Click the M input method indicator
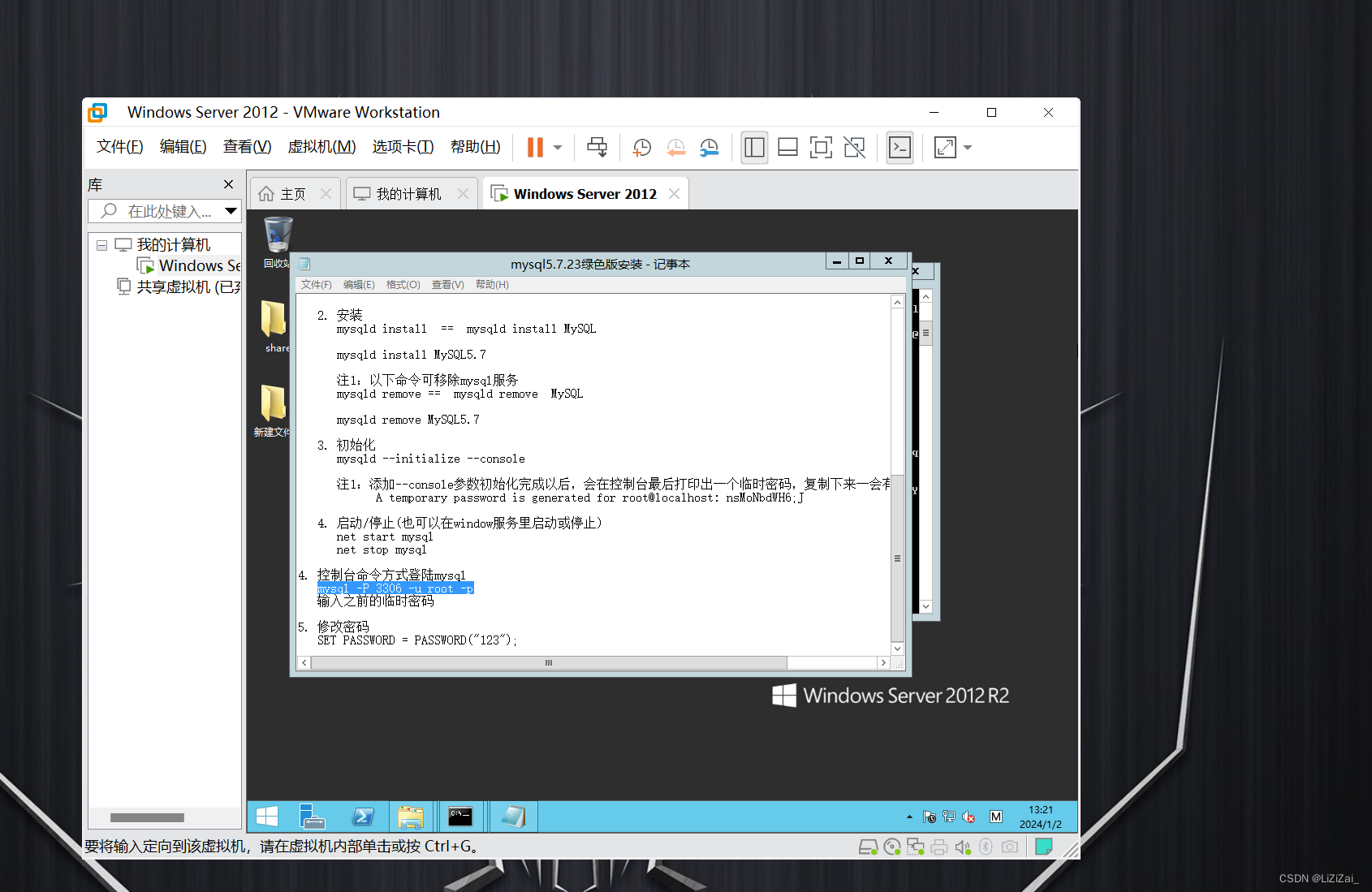The width and height of the screenshot is (1372, 892). [x=996, y=817]
